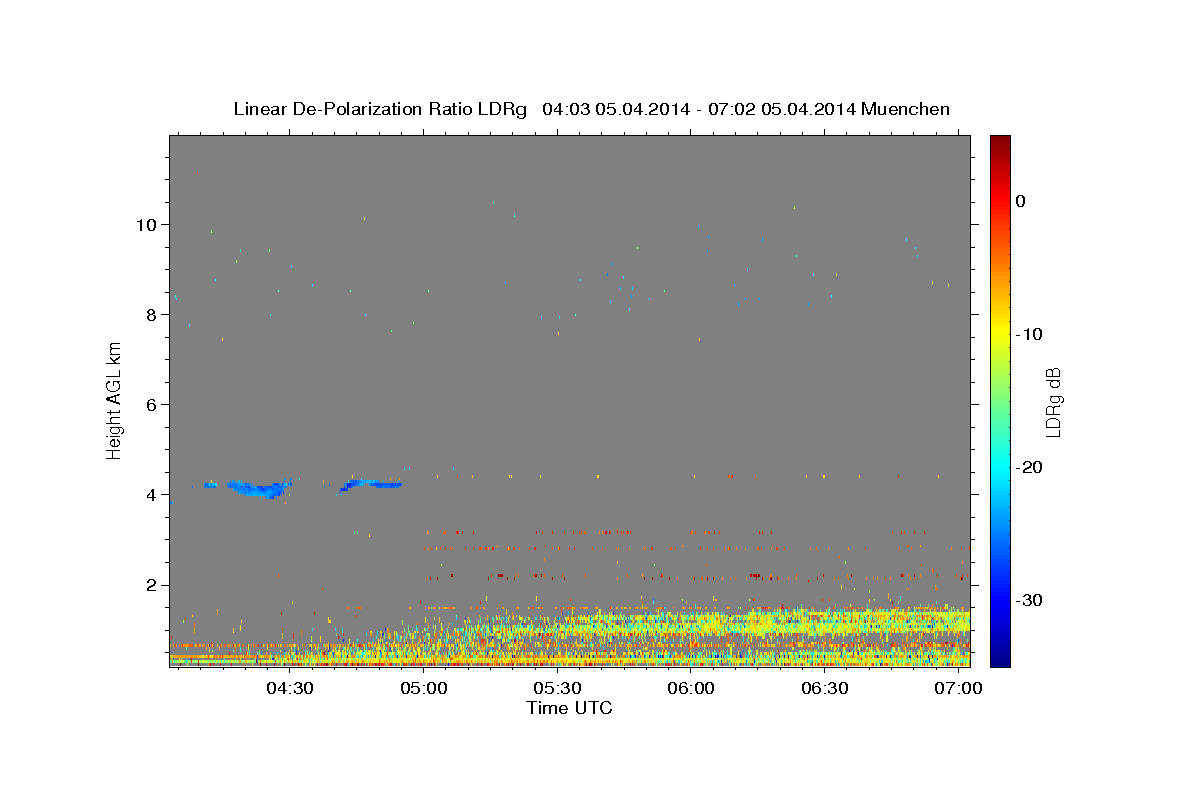Viewport: 1200px width, 800px height.
Task: Click the colorbar tick label 0
Action: click(1020, 201)
